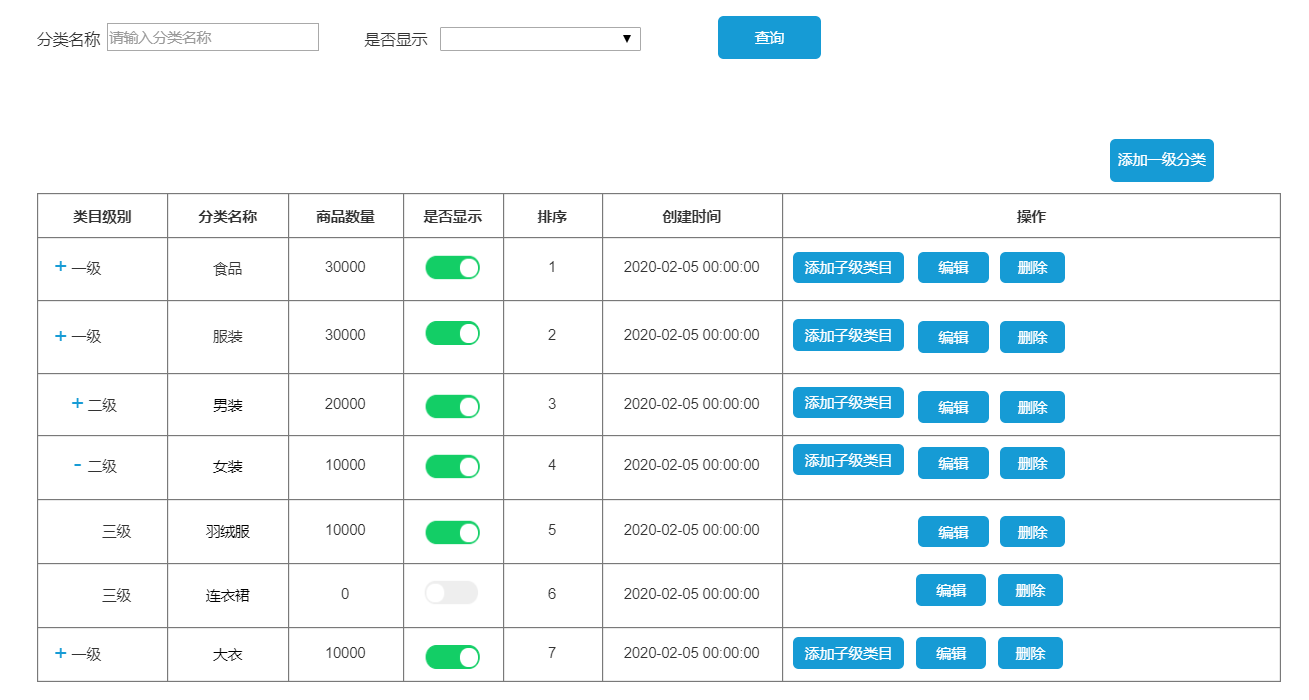The height and width of the screenshot is (700, 1309).
Task: Click the 是否显示 column header
Action: (x=453, y=216)
